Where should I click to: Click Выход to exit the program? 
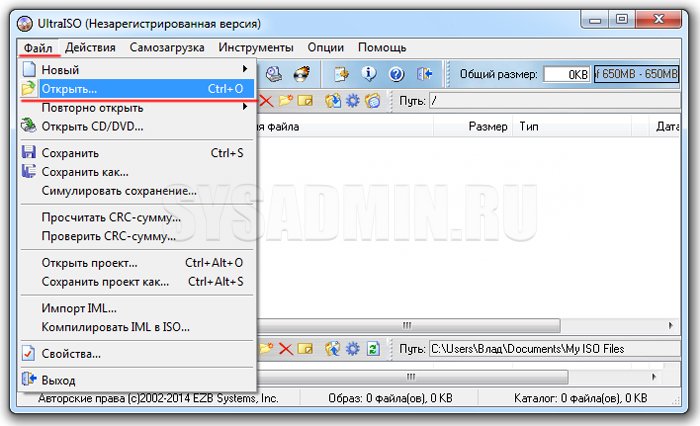(x=58, y=380)
